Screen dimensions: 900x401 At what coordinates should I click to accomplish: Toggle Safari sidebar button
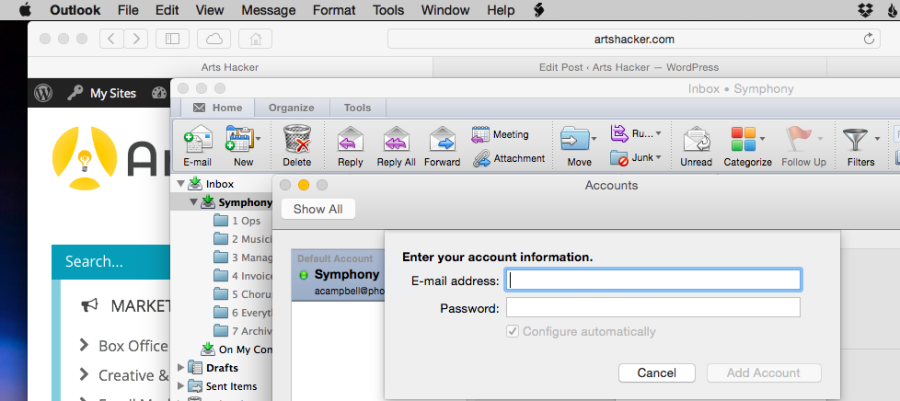[172, 38]
